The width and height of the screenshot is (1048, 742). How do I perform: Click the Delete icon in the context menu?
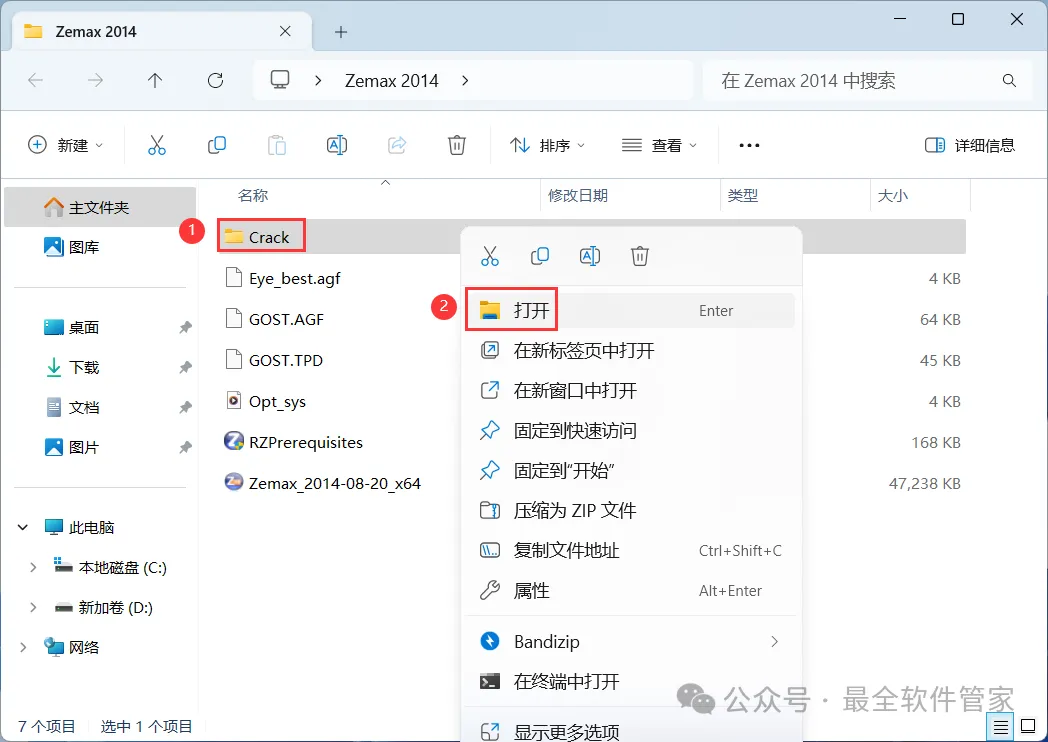(640, 256)
